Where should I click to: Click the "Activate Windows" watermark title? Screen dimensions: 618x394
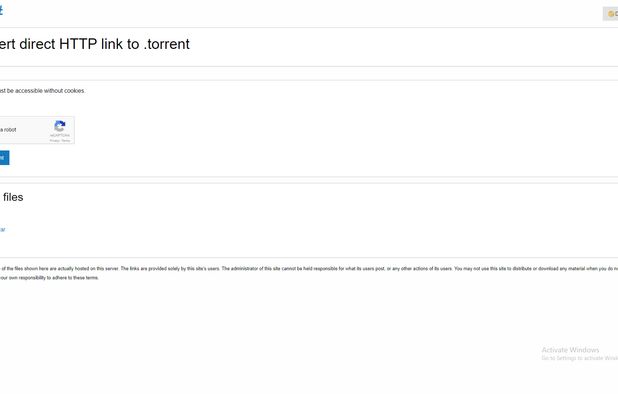tap(570, 350)
